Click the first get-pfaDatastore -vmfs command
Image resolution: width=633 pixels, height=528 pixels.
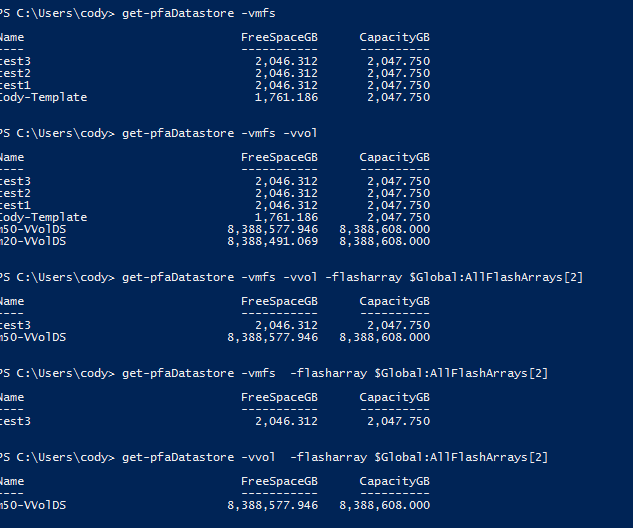(199, 13)
